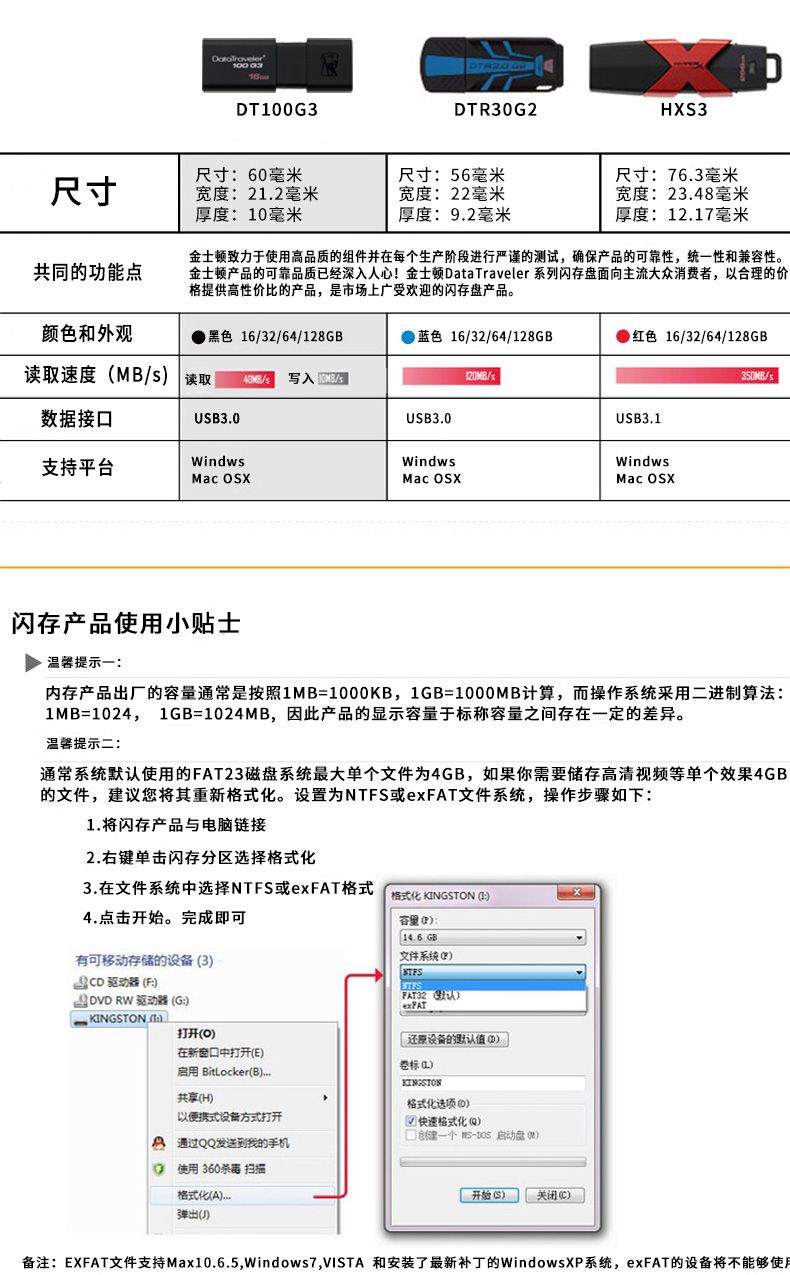Viewport: 790px width, 1275px height.
Task: Click the QQ penguin icon in context menu
Action: 158,1143
